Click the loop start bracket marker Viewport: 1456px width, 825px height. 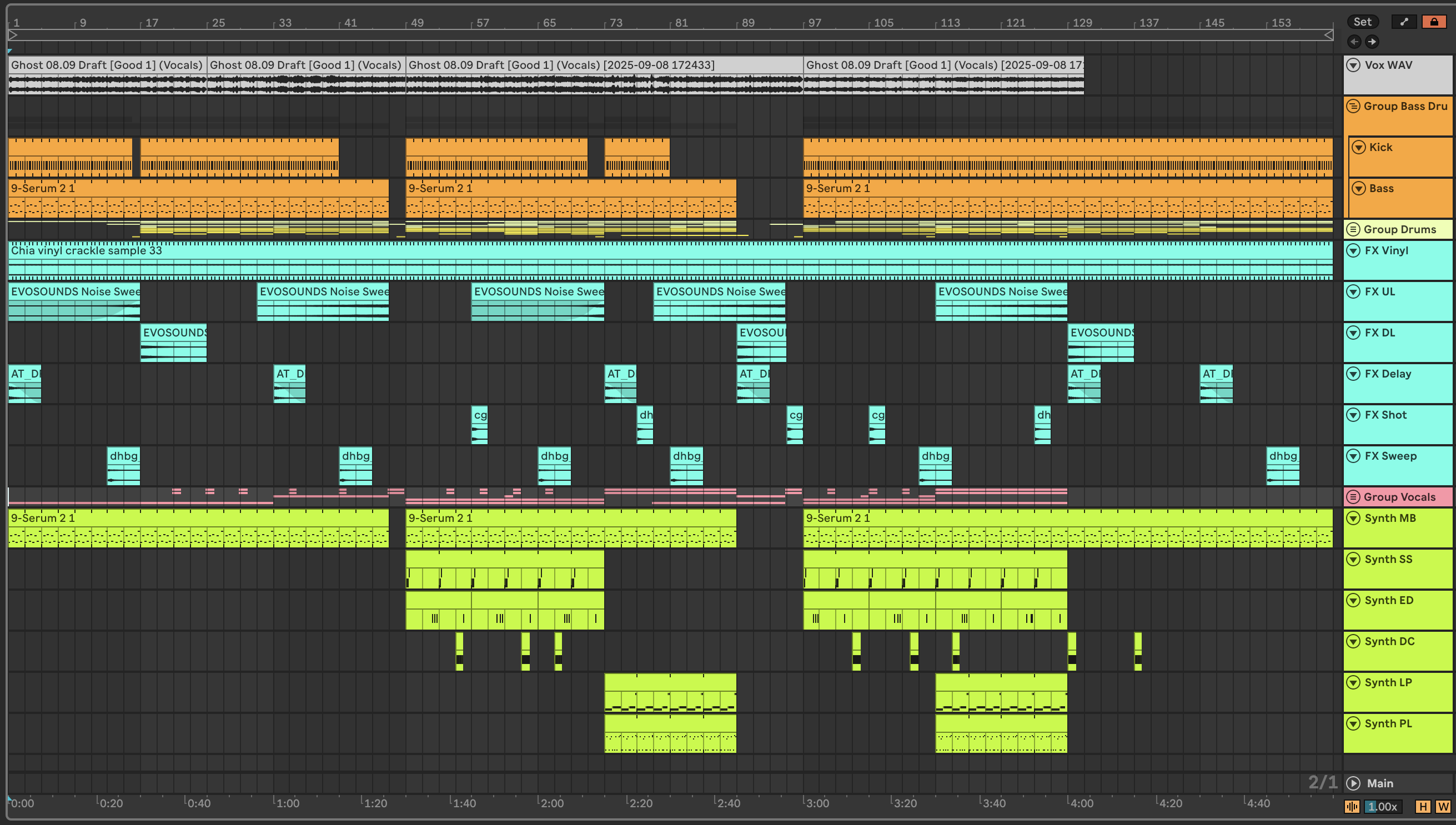13,35
